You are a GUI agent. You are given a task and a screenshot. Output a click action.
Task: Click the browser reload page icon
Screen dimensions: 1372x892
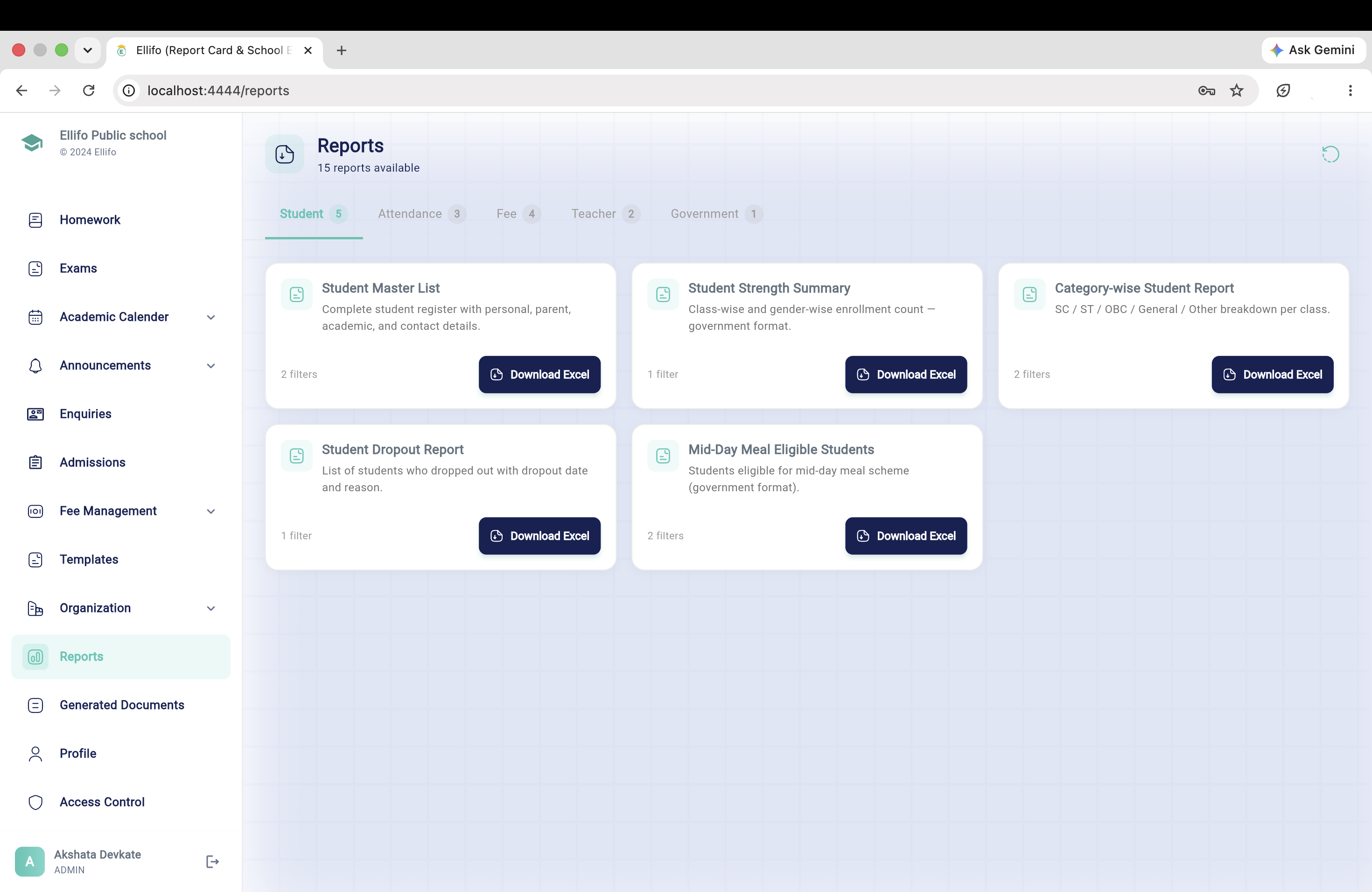pos(88,91)
